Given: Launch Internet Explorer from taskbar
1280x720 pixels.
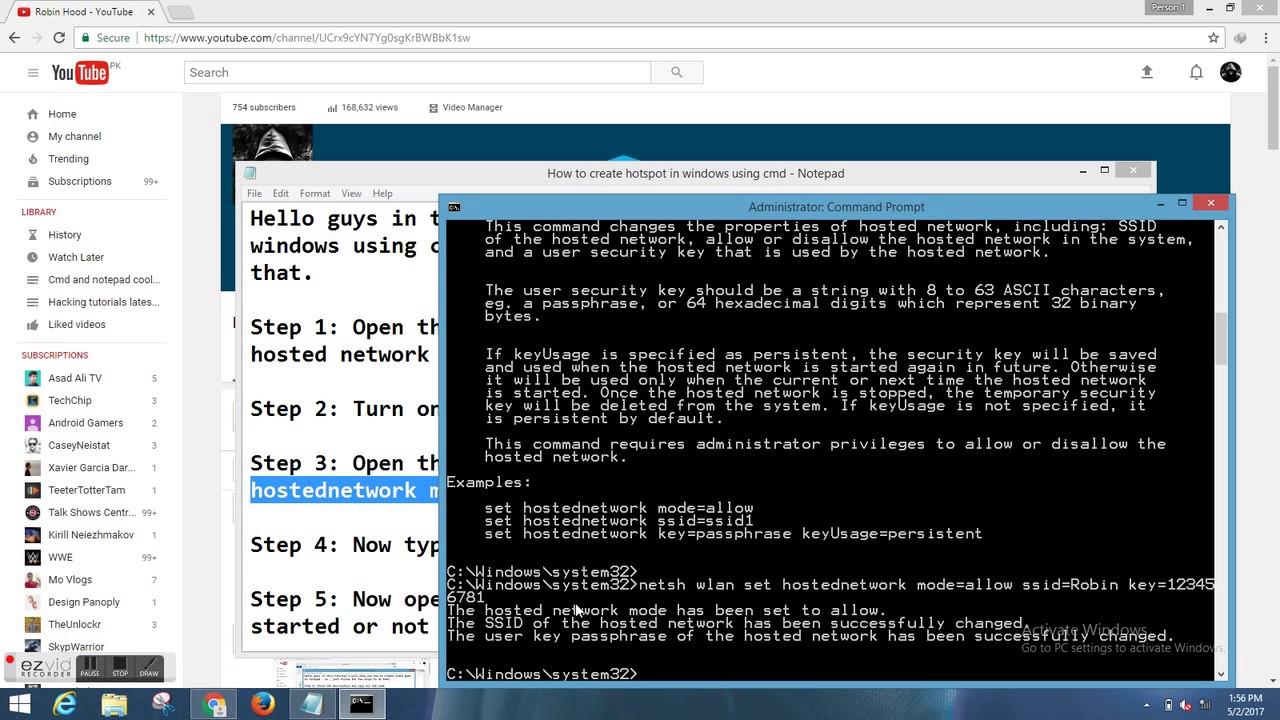Looking at the screenshot, I should 65,705.
